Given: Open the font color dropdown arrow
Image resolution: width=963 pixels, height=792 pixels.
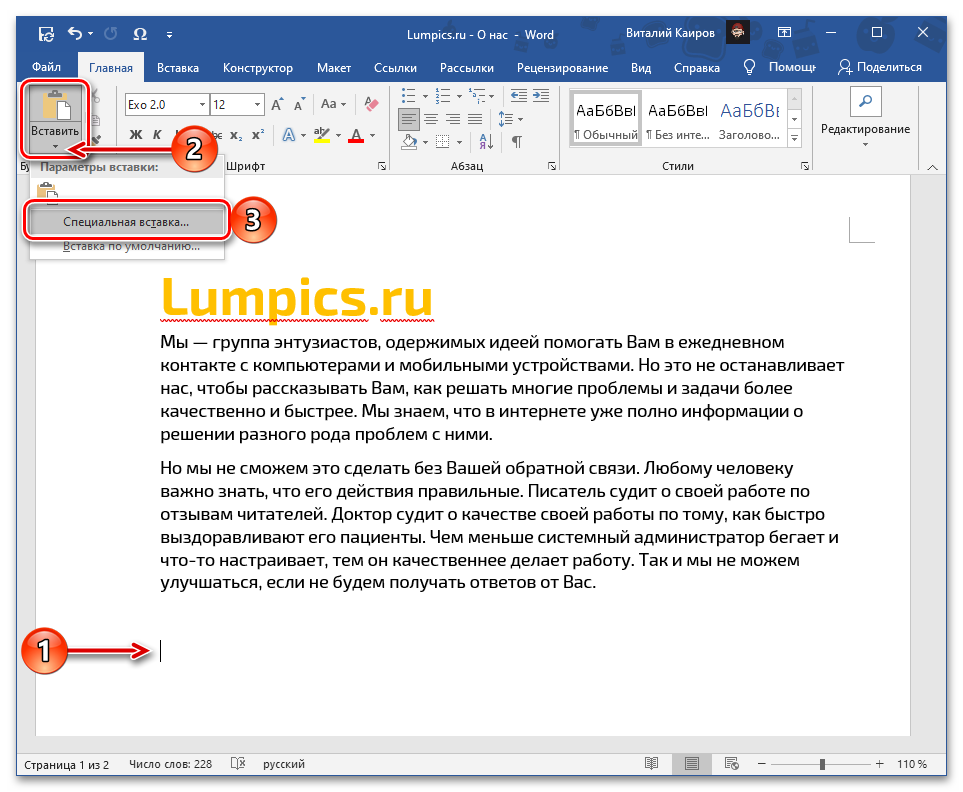Looking at the screenshot, I should tap(372, 135).
